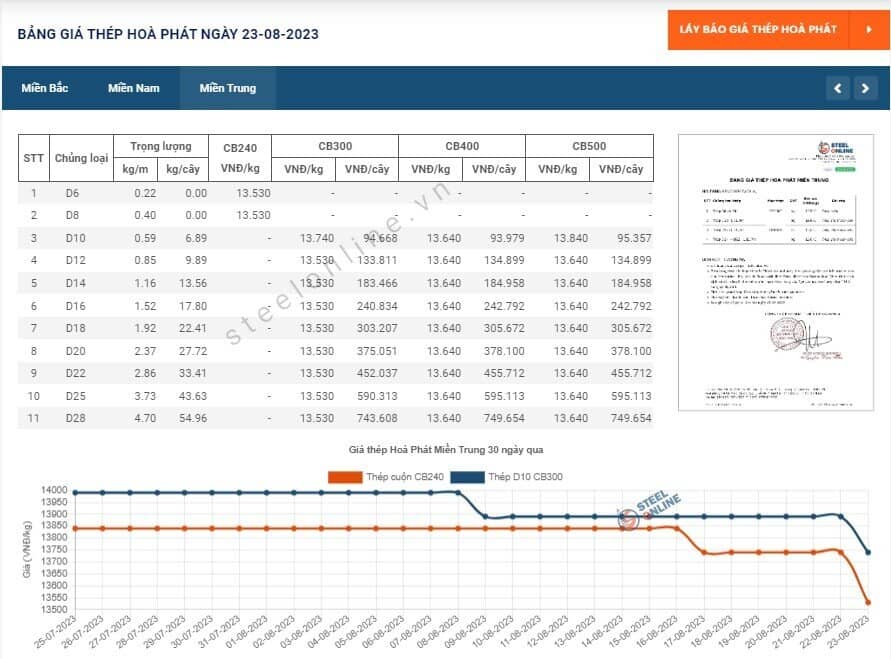Click the CB400 column header

[462, 146]
